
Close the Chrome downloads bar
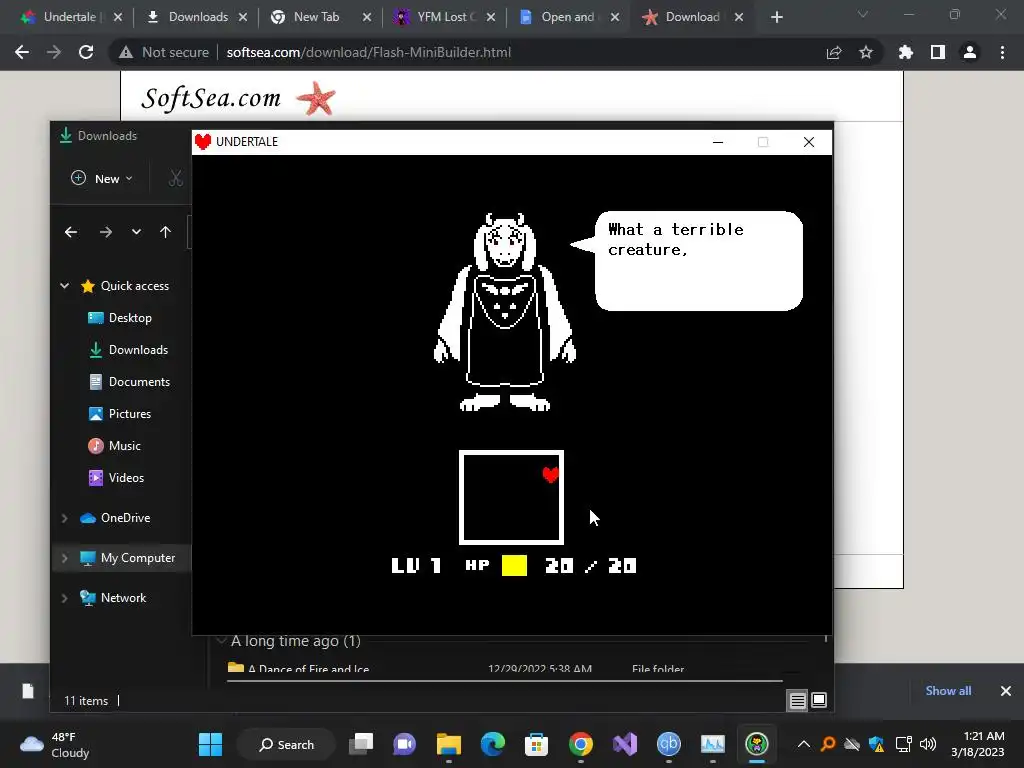click(x=1006, y=691)
